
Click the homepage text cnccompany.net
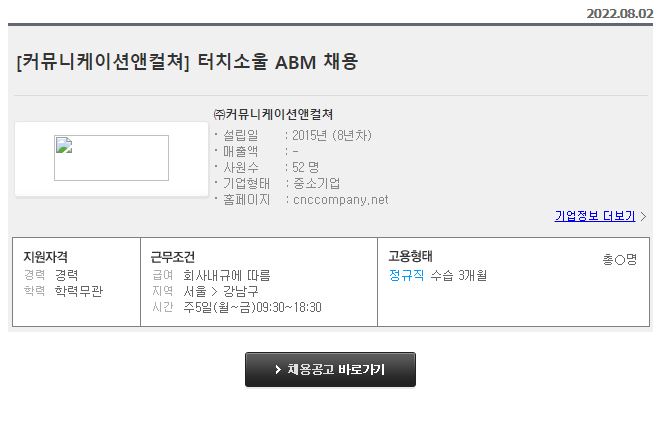pos(341,199)
